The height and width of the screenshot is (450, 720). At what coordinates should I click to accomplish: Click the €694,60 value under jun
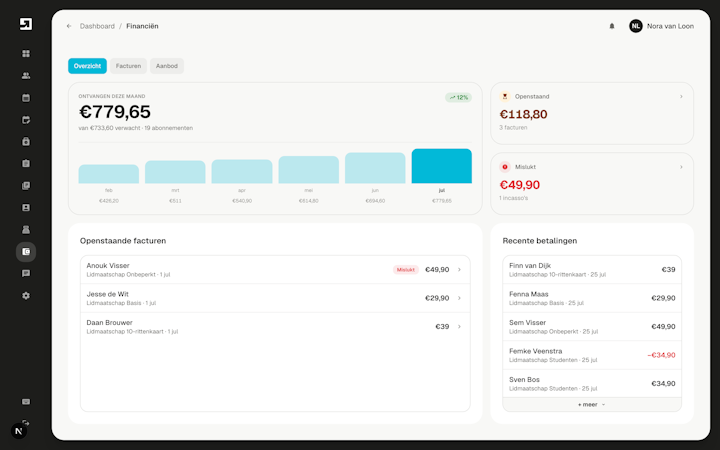click(x=375, y=201)
